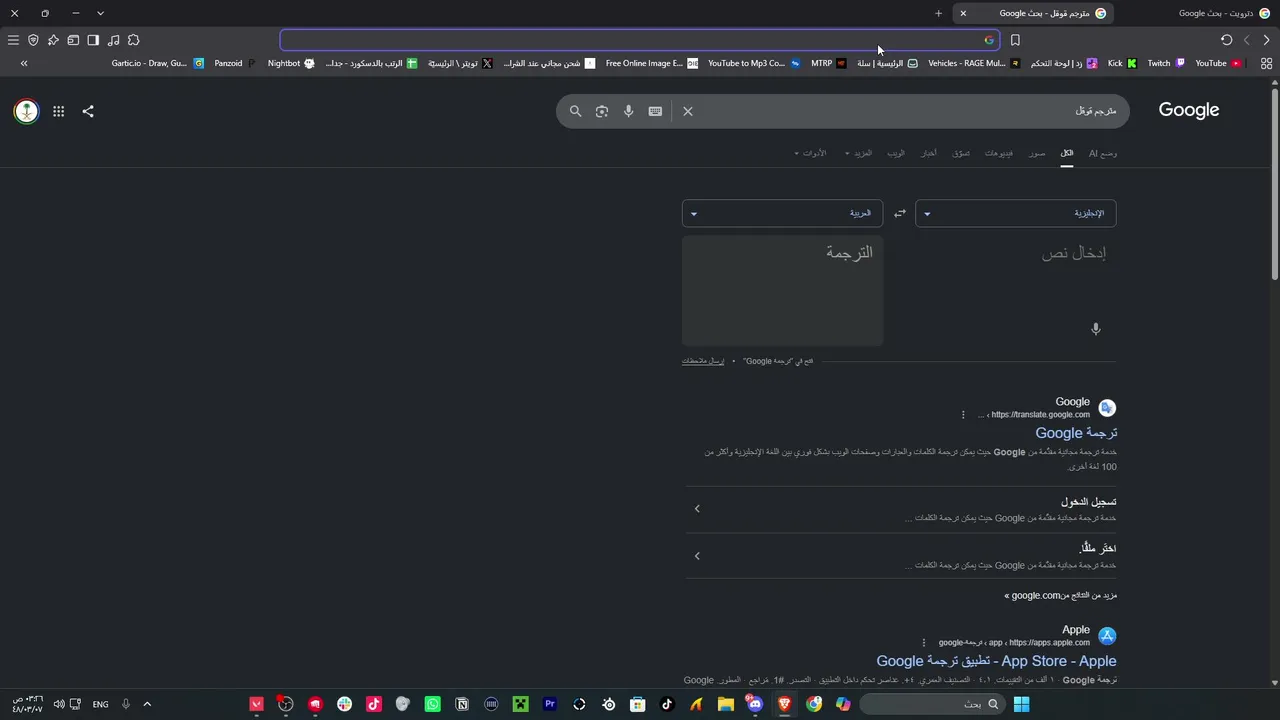Open the YouTube to Mp3 Converter bookmark

pyautogui.click(x=754, y=63)
